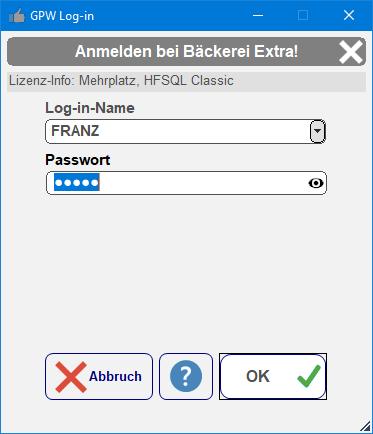The width and height of the screenshot is (373, 434).
Task: Click the grayed-out maximize window button
Action: pyautogui.click(x=303, y=15)
